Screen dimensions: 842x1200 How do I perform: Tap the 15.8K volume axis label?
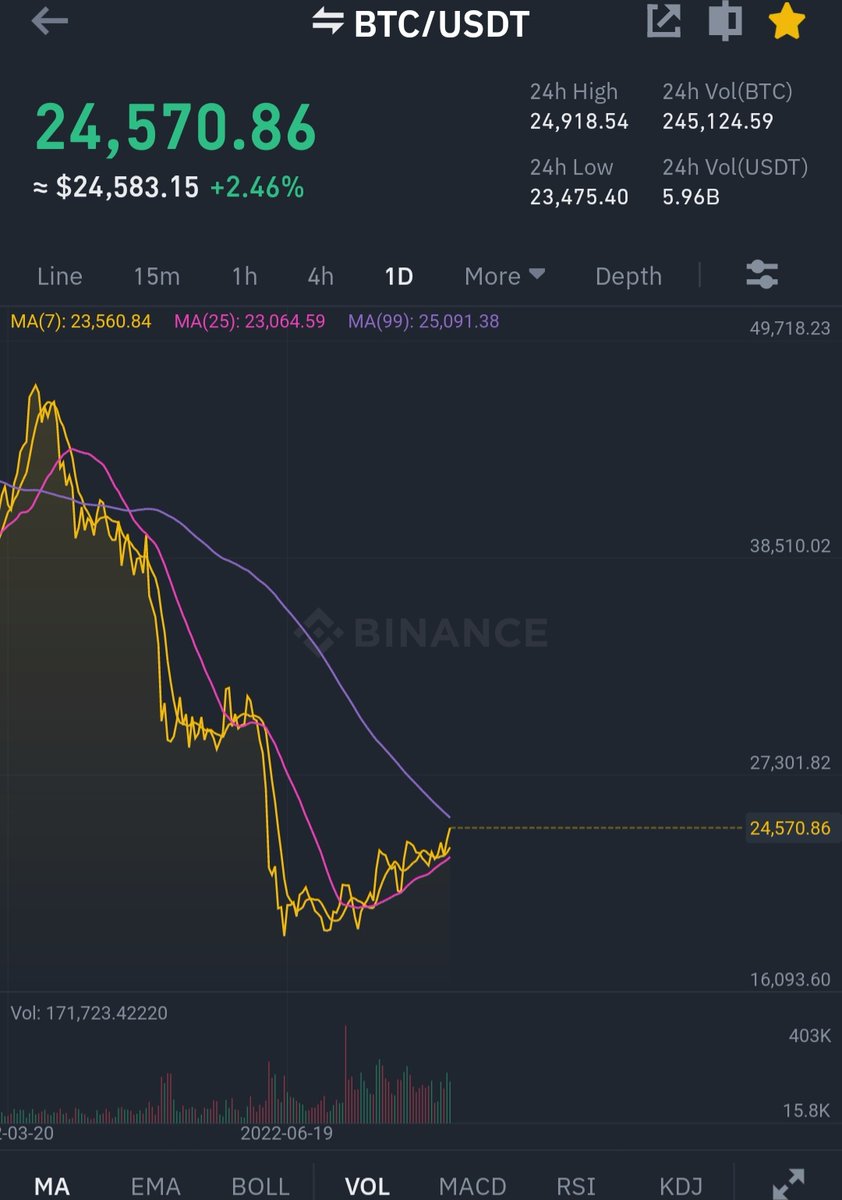tap(807, 1110)
